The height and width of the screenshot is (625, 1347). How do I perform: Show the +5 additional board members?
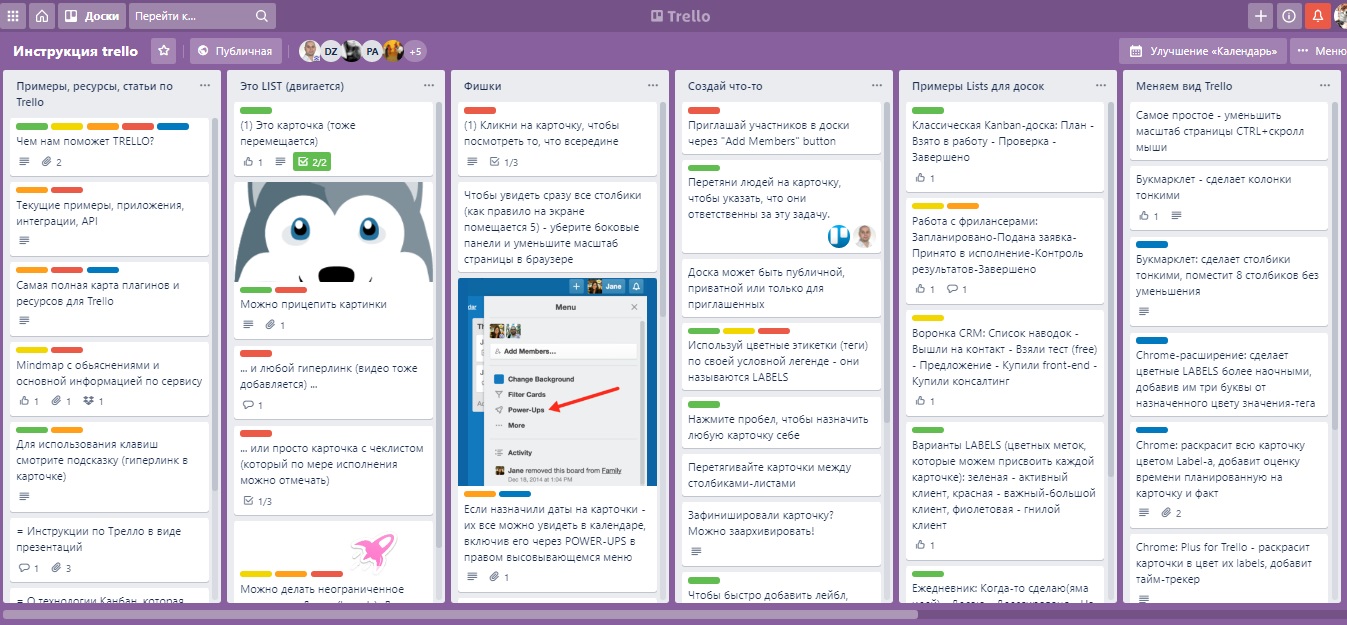coord(415,51)
